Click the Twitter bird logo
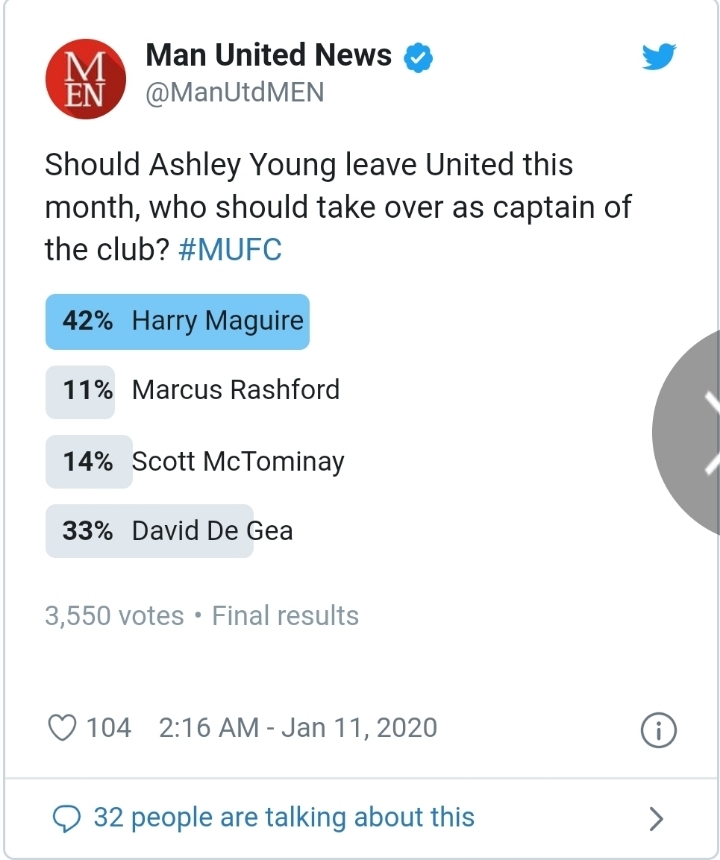720x860 pixels. coord(659,58)
